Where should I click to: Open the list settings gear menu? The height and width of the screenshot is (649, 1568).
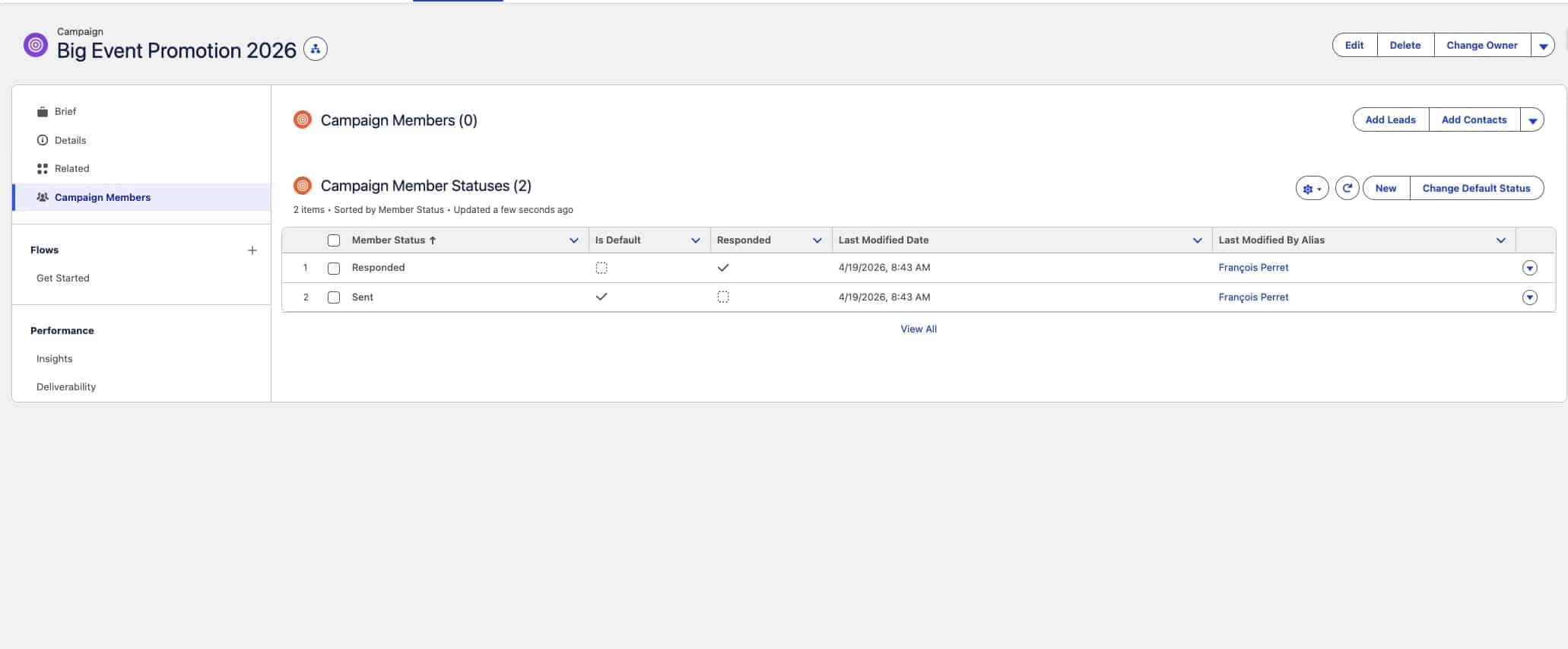pos(1312,189)
